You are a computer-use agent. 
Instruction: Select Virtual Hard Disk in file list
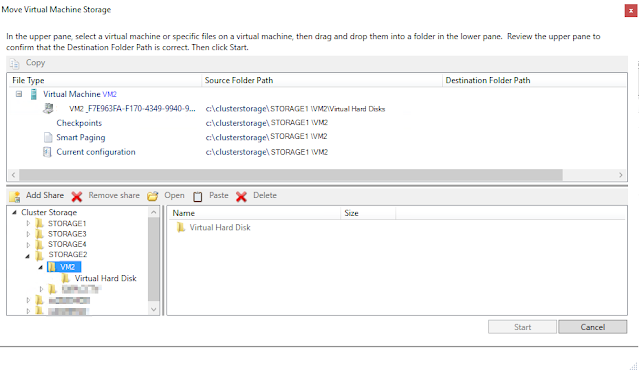[x=220, y=227]
